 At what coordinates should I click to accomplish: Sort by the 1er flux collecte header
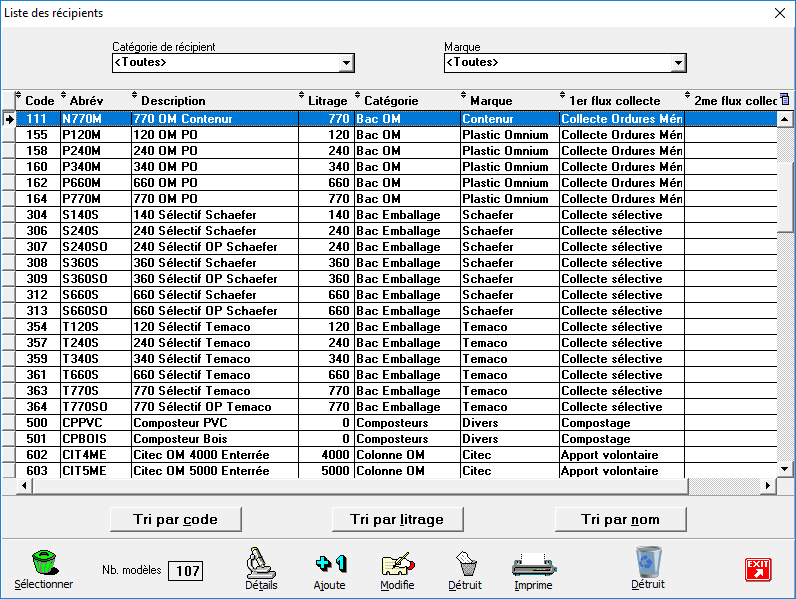point(614,101)
